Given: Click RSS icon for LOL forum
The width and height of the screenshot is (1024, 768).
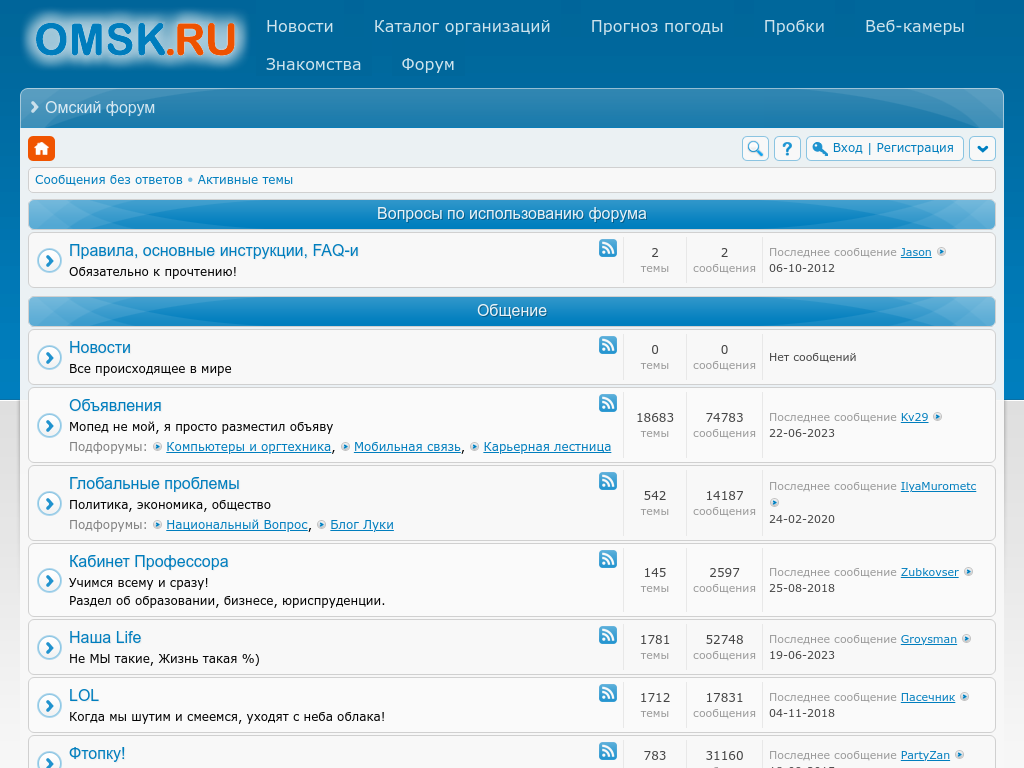Looking at the screenshot, I should 608,693.
